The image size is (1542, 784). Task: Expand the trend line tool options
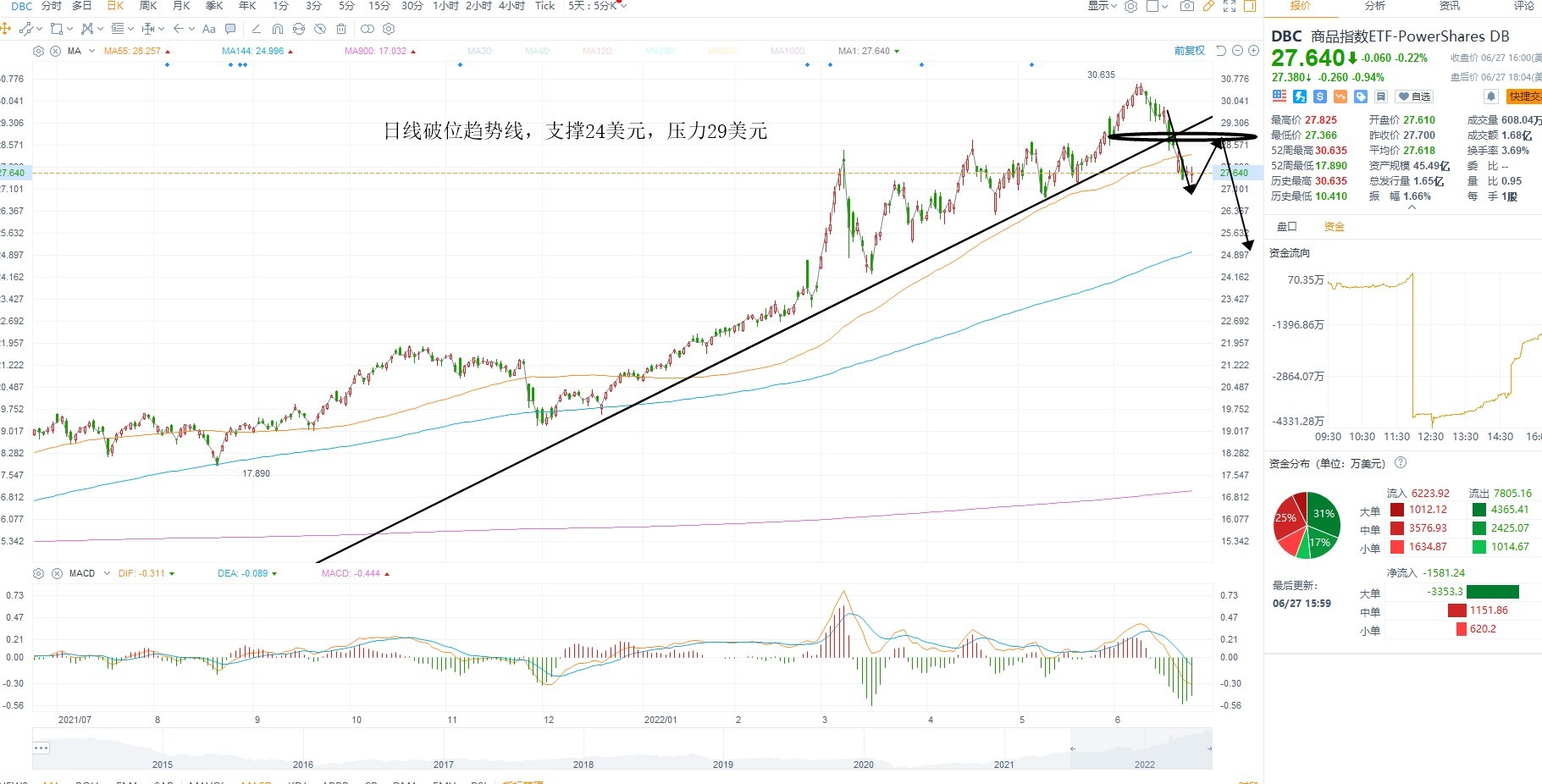40,29
